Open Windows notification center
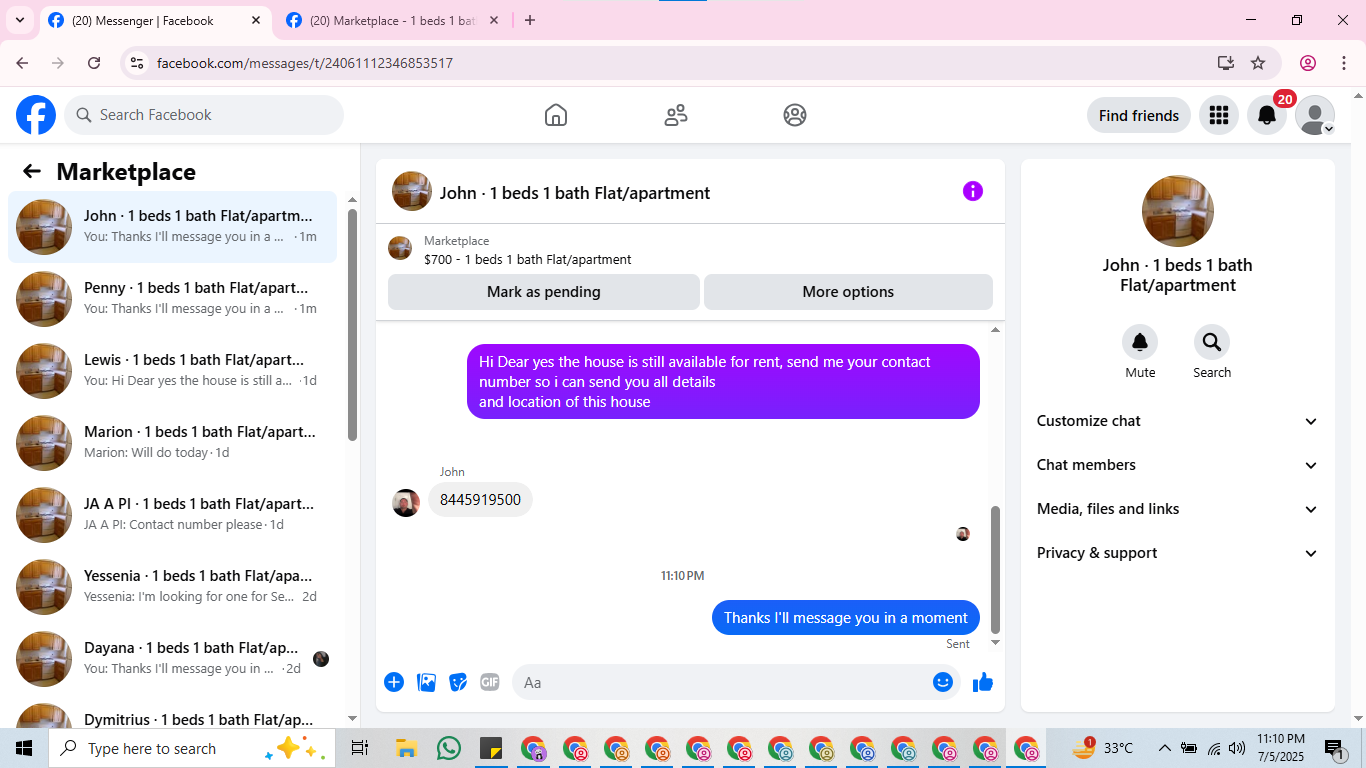 tap(1335, 748)
